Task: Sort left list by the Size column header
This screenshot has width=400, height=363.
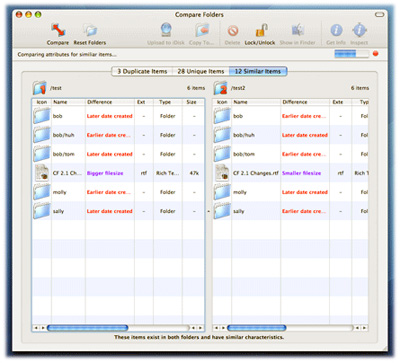Action: point(193,102)
